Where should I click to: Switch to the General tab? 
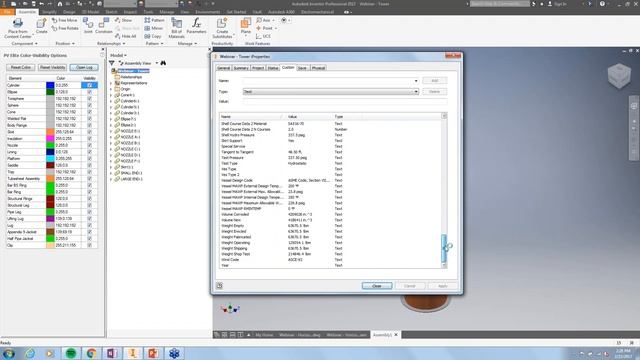(x=224, y=68)
